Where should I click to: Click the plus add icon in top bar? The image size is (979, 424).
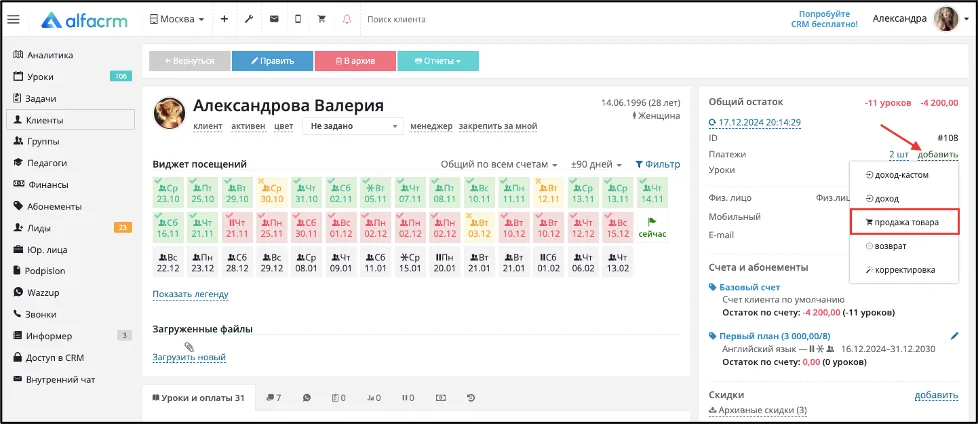coord(224,19)
